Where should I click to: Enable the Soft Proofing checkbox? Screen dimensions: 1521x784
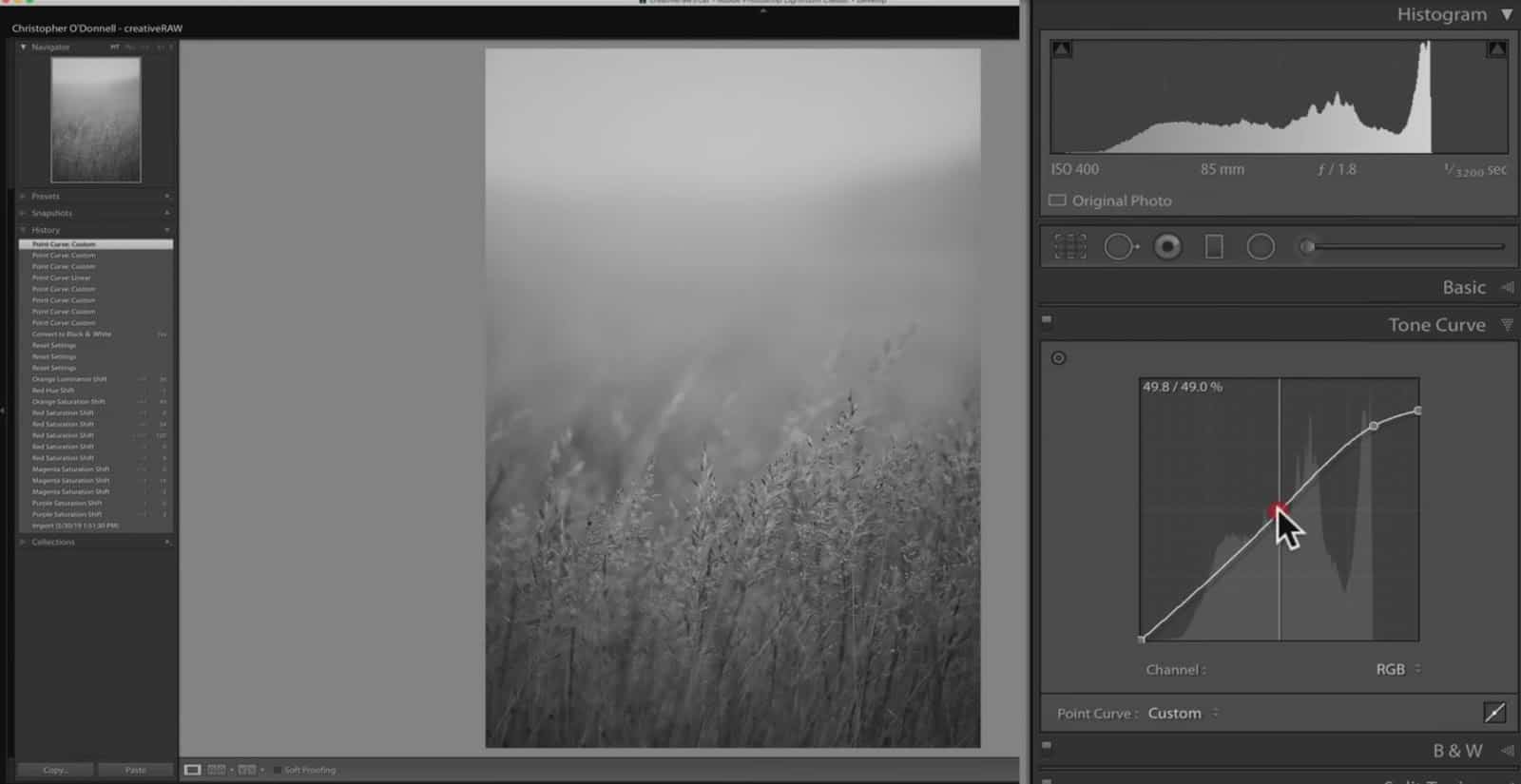(278, 770)
